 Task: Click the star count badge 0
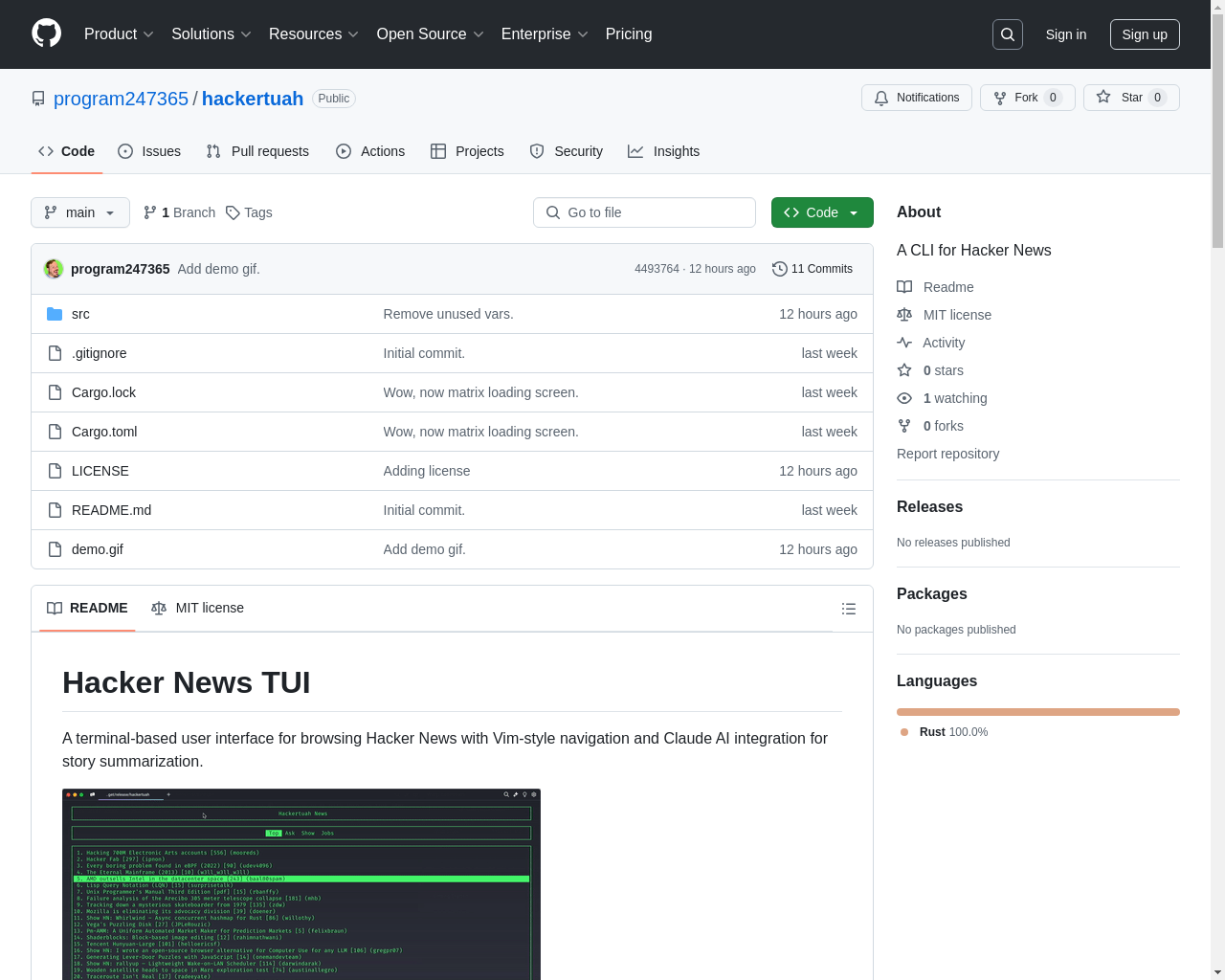(x=1157, y=98)
